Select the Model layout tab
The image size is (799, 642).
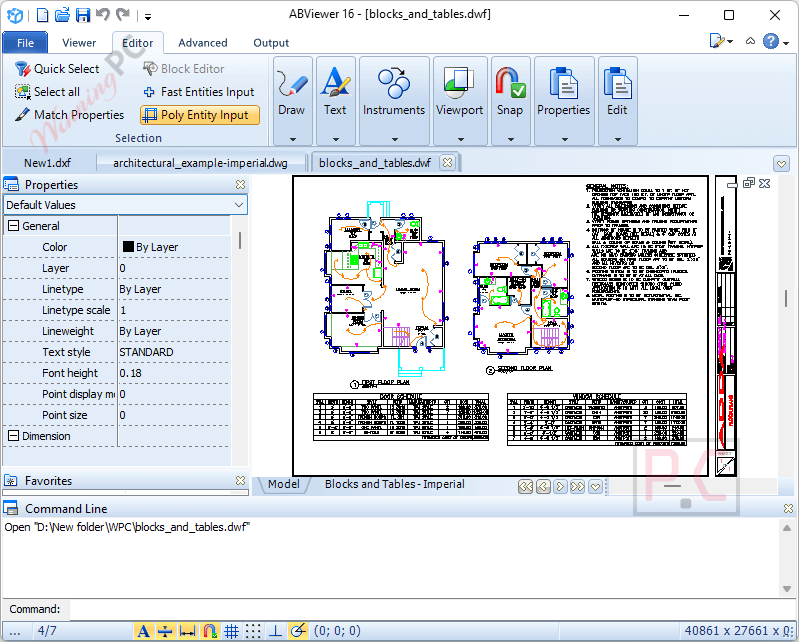(284, 484)
